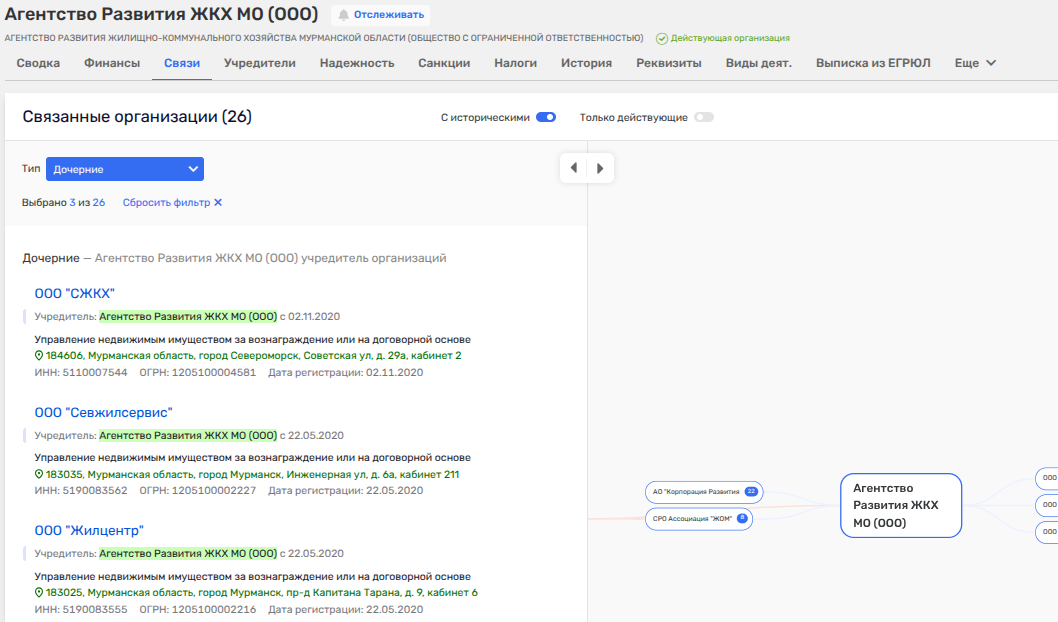Screen dimensions: 1058x622
Task: Click the 22 badge on Корпорация Развития node
Action: (x=750, y=491)
